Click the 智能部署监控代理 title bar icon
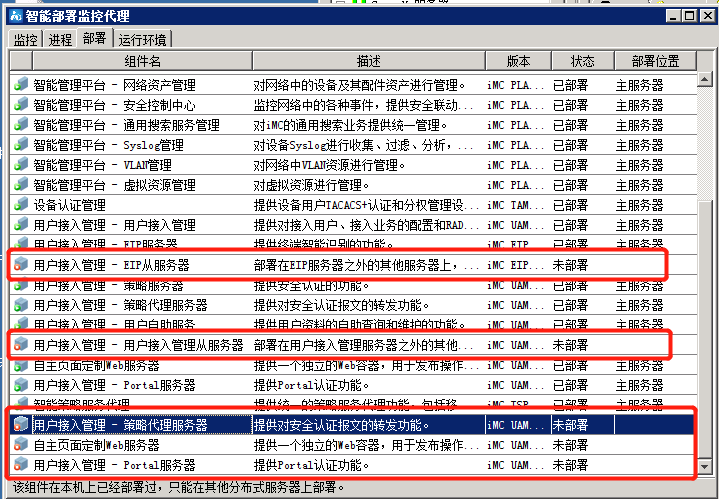719x499 pixels. [16, 16]
